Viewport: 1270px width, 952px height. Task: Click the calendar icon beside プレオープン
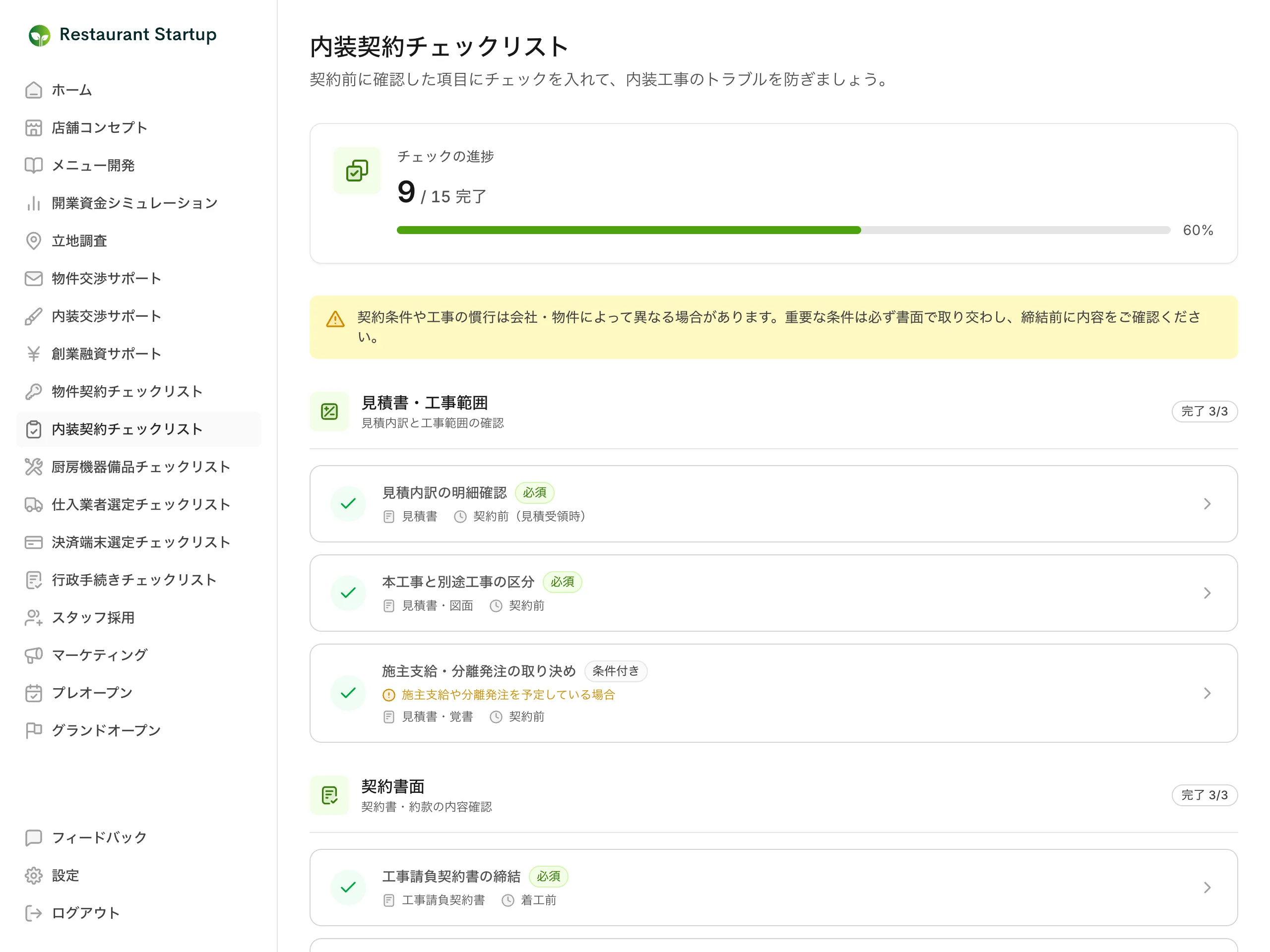34,693
